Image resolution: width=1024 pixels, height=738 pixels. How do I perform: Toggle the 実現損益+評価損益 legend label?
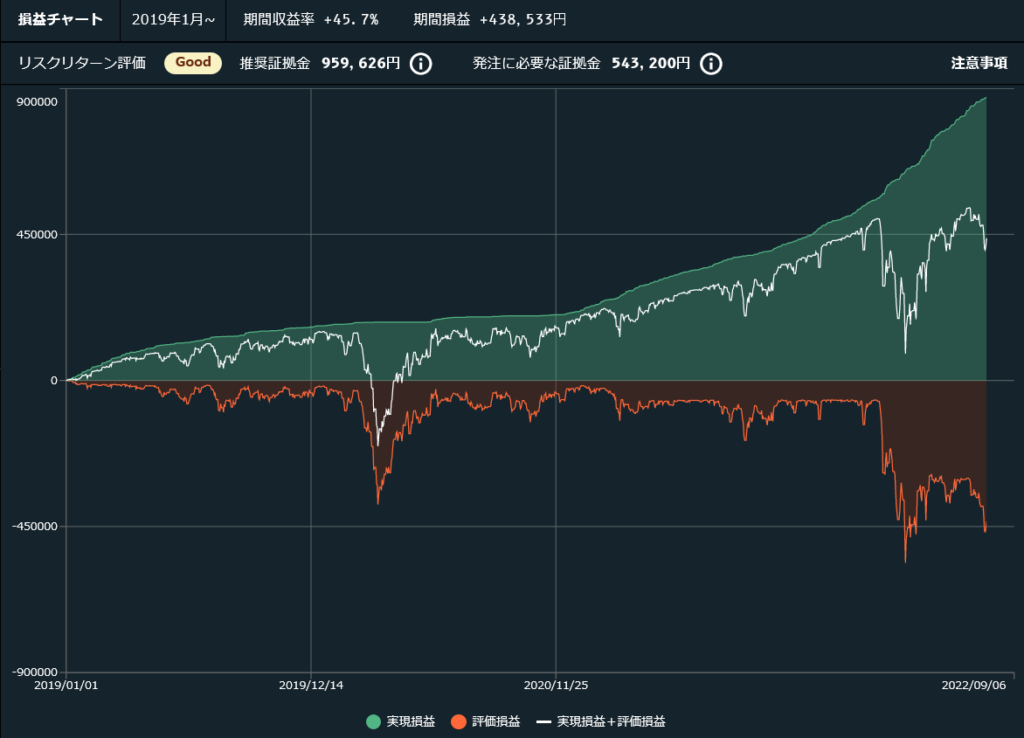611,721
